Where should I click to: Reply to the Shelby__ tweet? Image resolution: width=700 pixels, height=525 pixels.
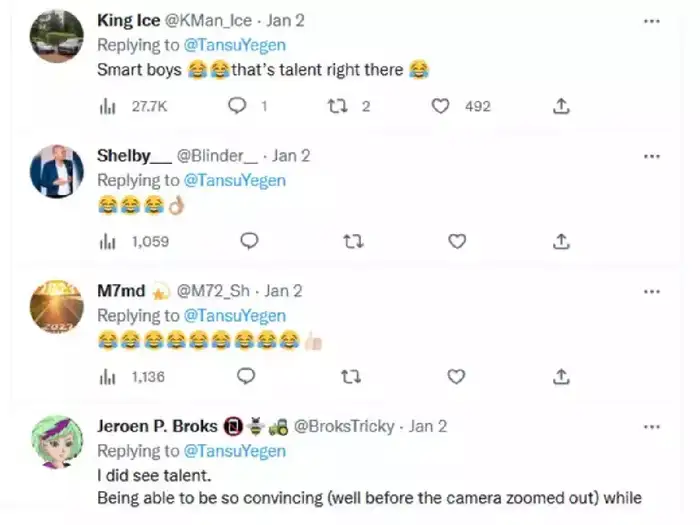(249, 241)
